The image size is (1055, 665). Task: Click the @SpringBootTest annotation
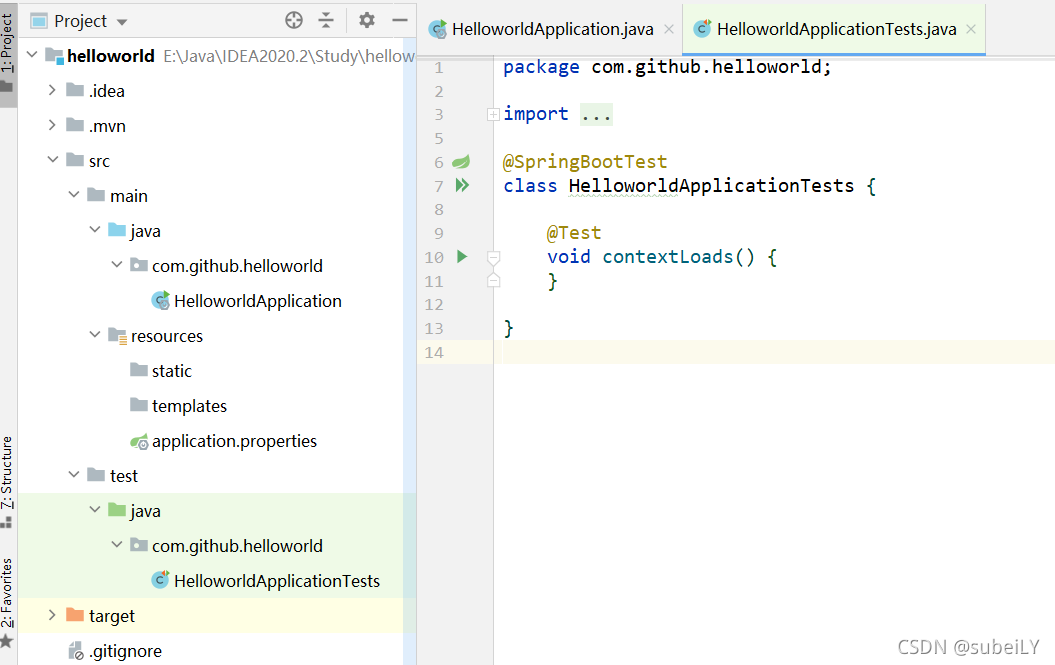[585, 162]
